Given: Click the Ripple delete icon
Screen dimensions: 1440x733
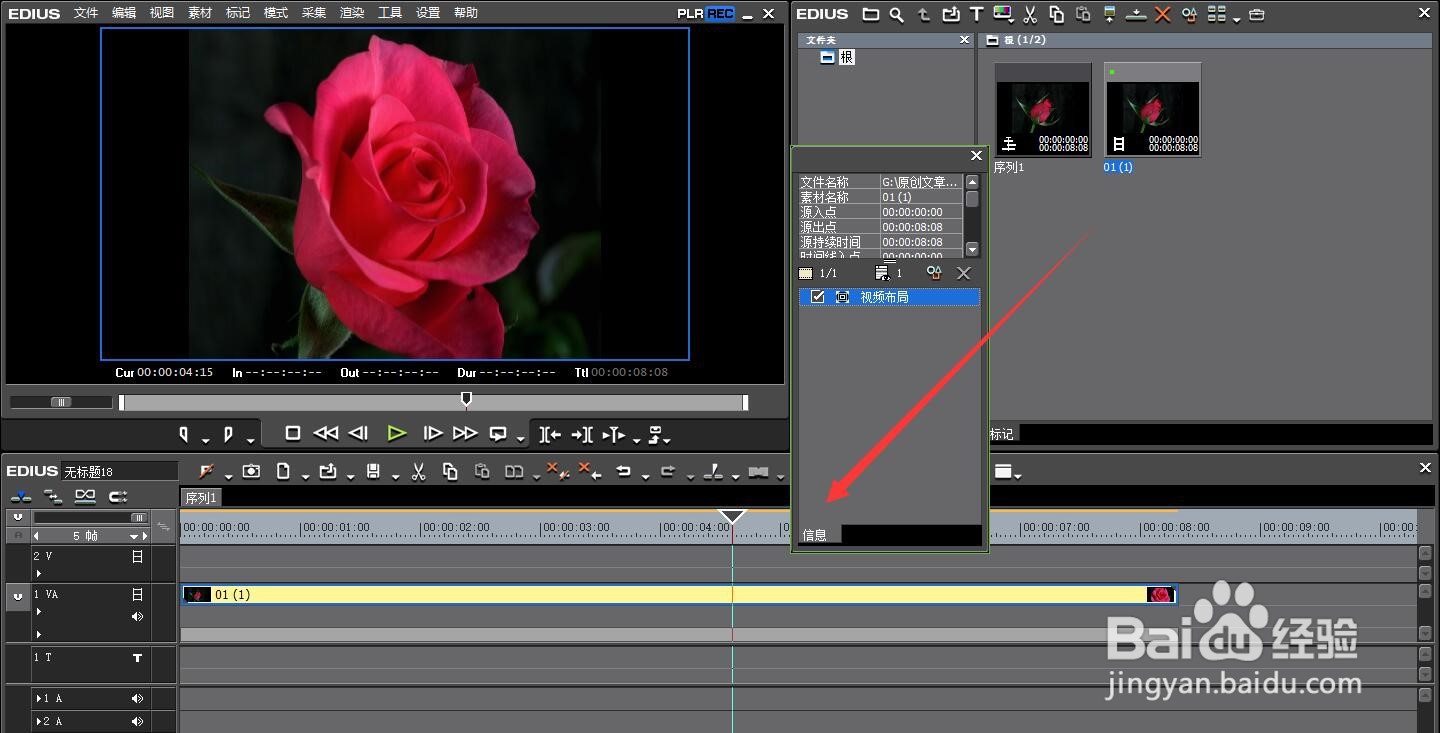Looking at the screenshot, I should click(590, 471).
